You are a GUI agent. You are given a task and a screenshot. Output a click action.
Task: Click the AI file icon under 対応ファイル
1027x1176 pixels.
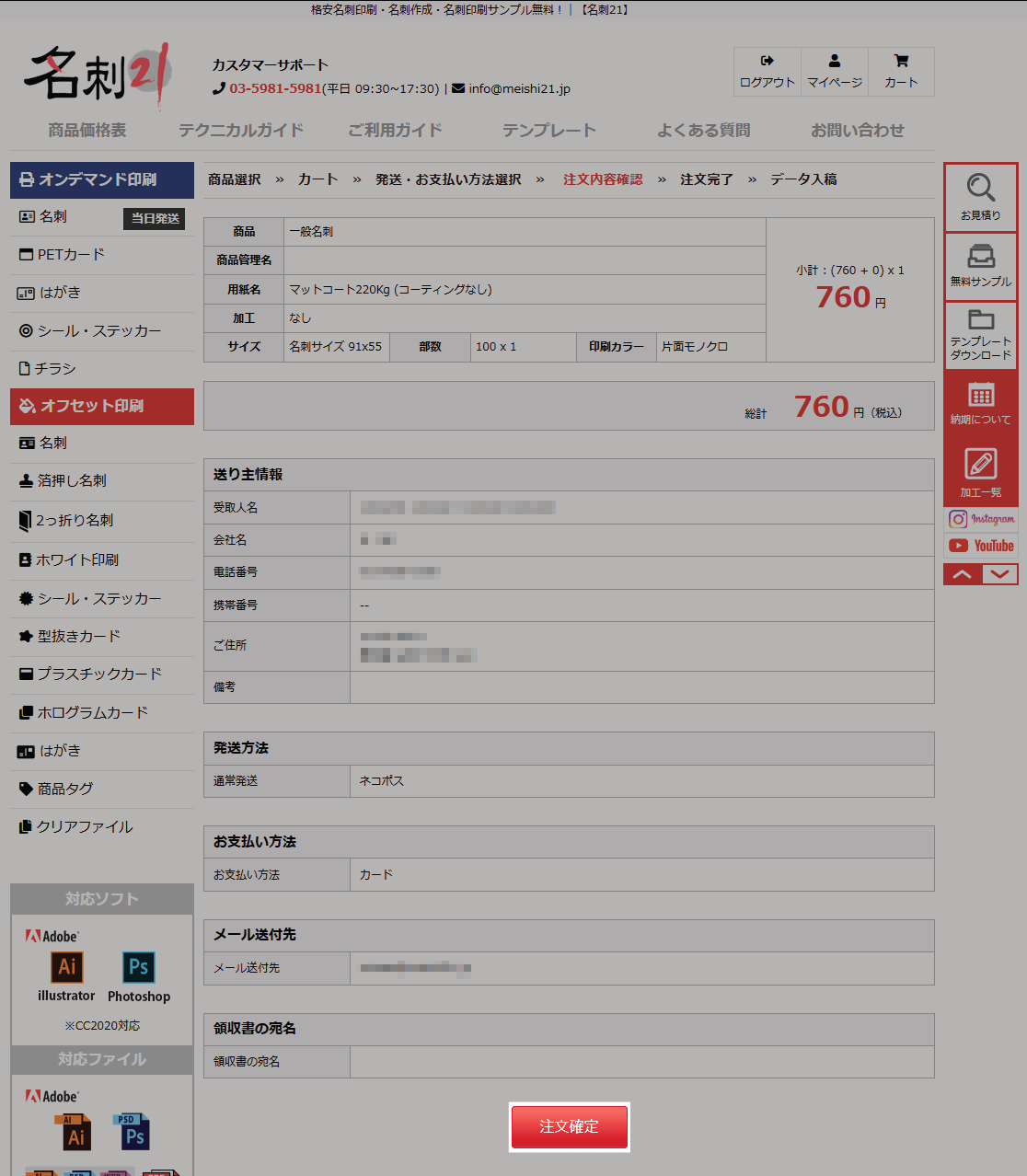tap(74, 1133)
